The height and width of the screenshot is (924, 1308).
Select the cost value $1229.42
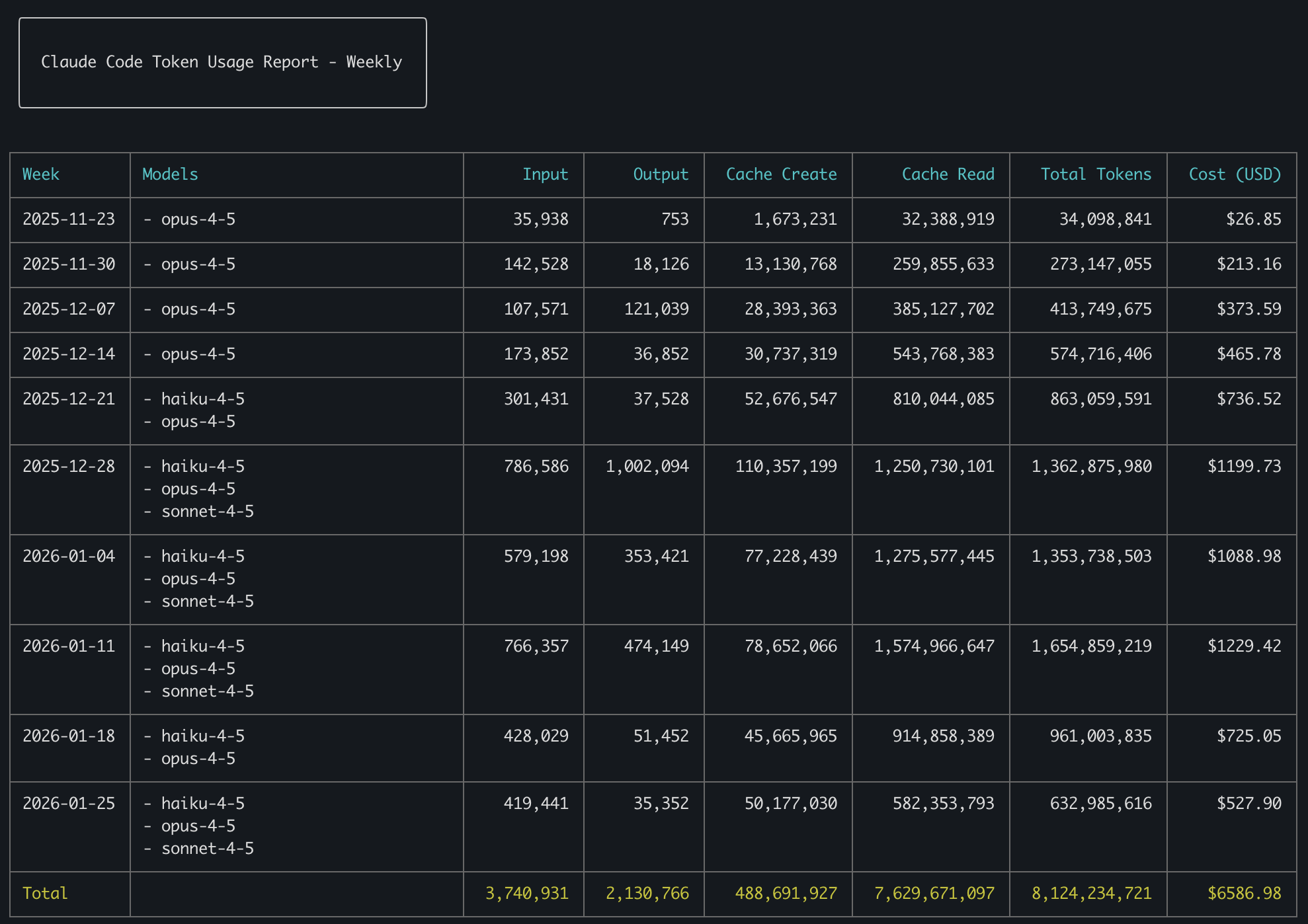[1242, 646]
